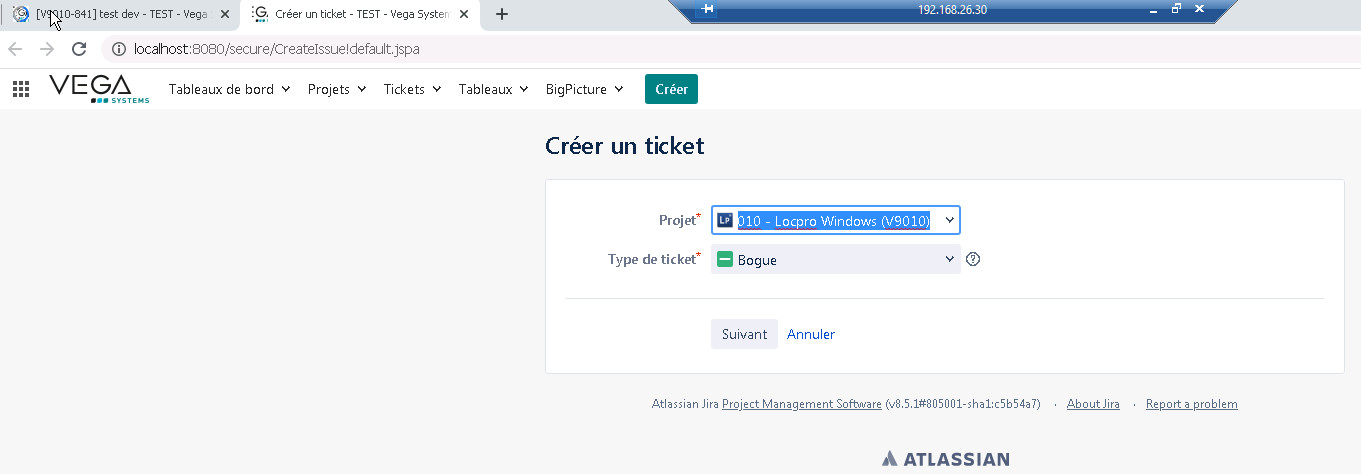Restore the remote session window
Image resolution: width=1361 pixels, height=474 pixels.
tap(1176, 9)
